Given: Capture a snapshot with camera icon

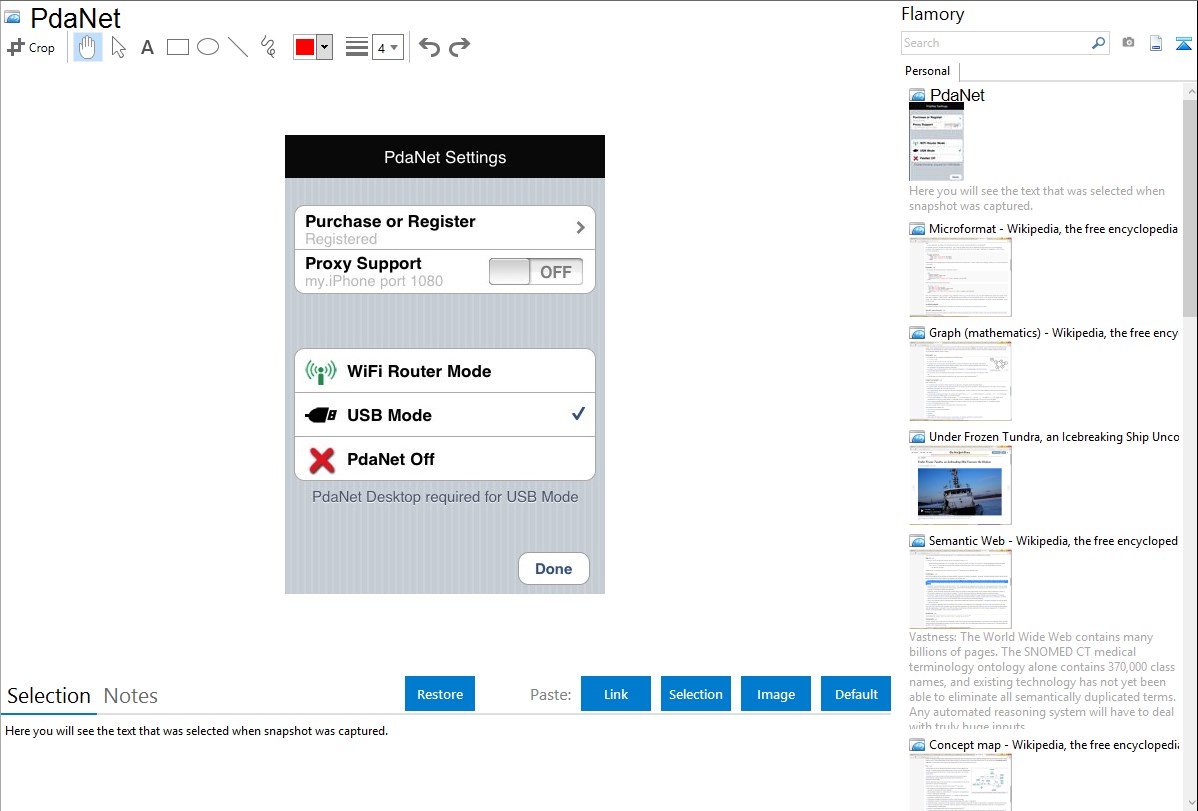Looking at the screenshot, I should click(1128, 43).
